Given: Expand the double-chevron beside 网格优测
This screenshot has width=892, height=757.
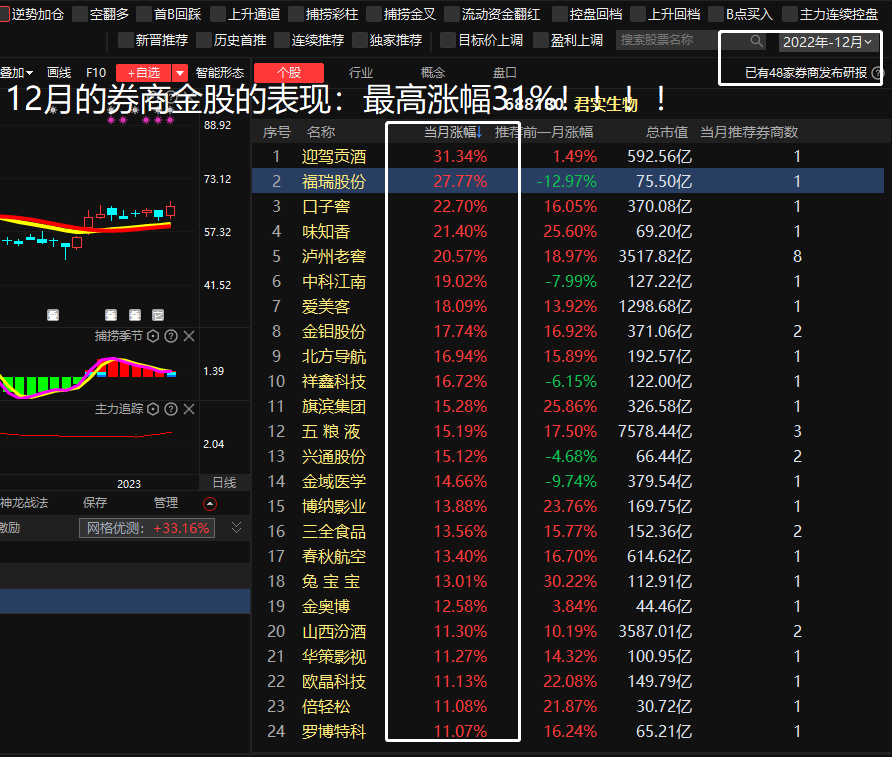Looking at the screenshot, I should click(x=237, y=528).
